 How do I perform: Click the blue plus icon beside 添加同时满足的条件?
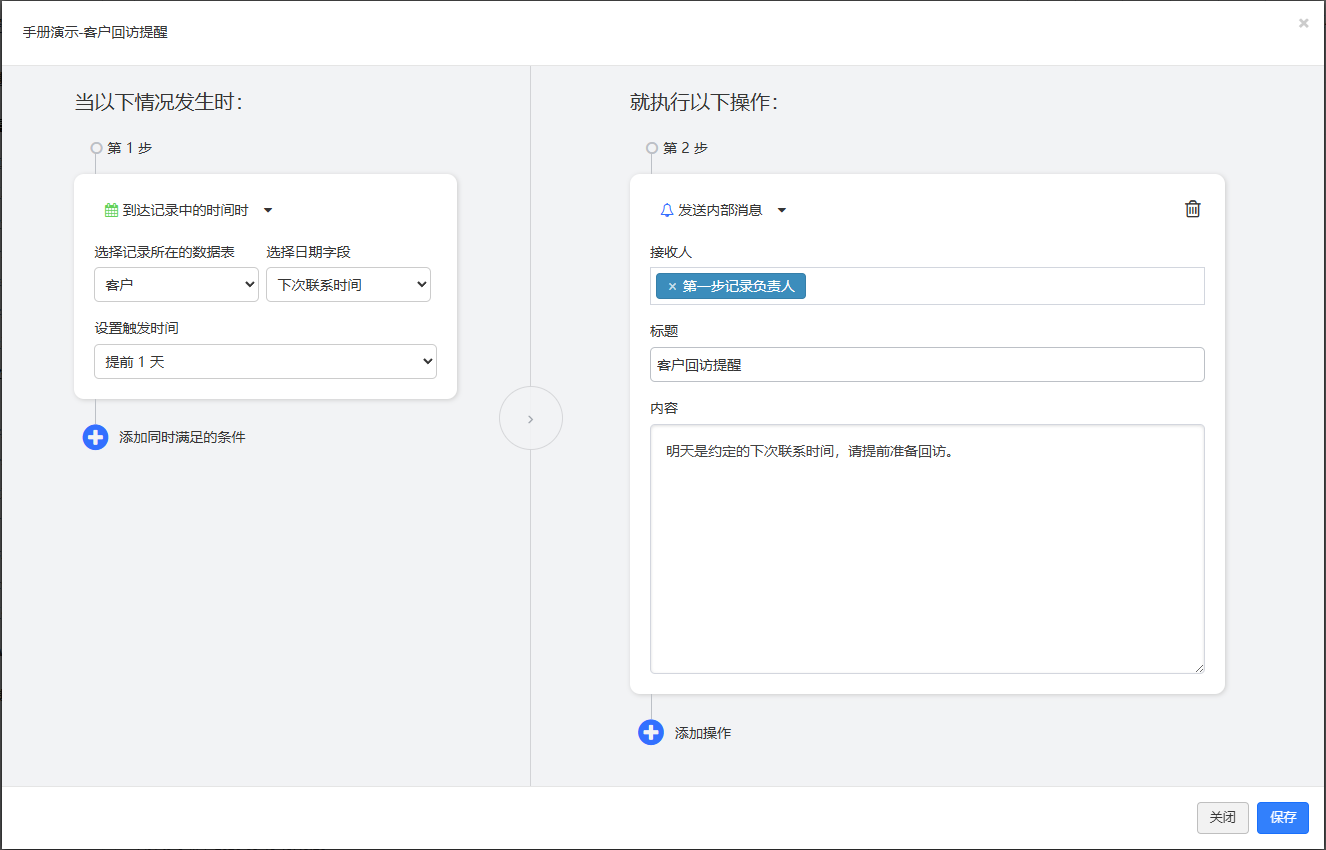click(x=95, y=437)
